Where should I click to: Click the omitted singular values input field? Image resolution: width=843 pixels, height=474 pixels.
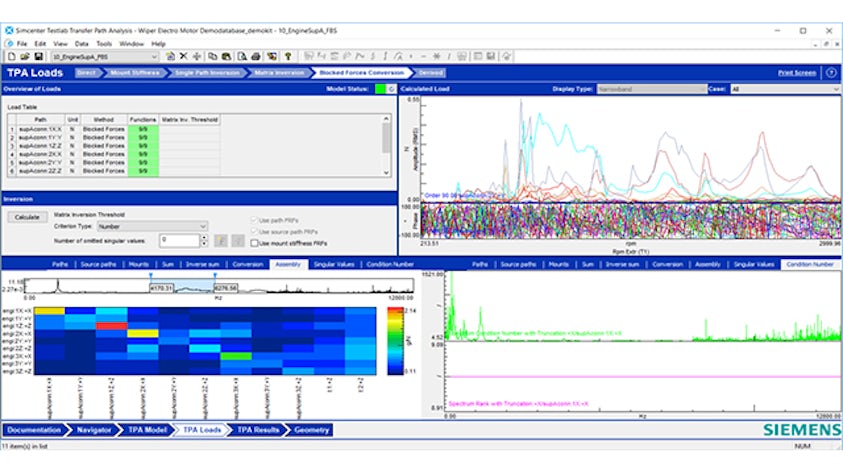tap(180, 240)
